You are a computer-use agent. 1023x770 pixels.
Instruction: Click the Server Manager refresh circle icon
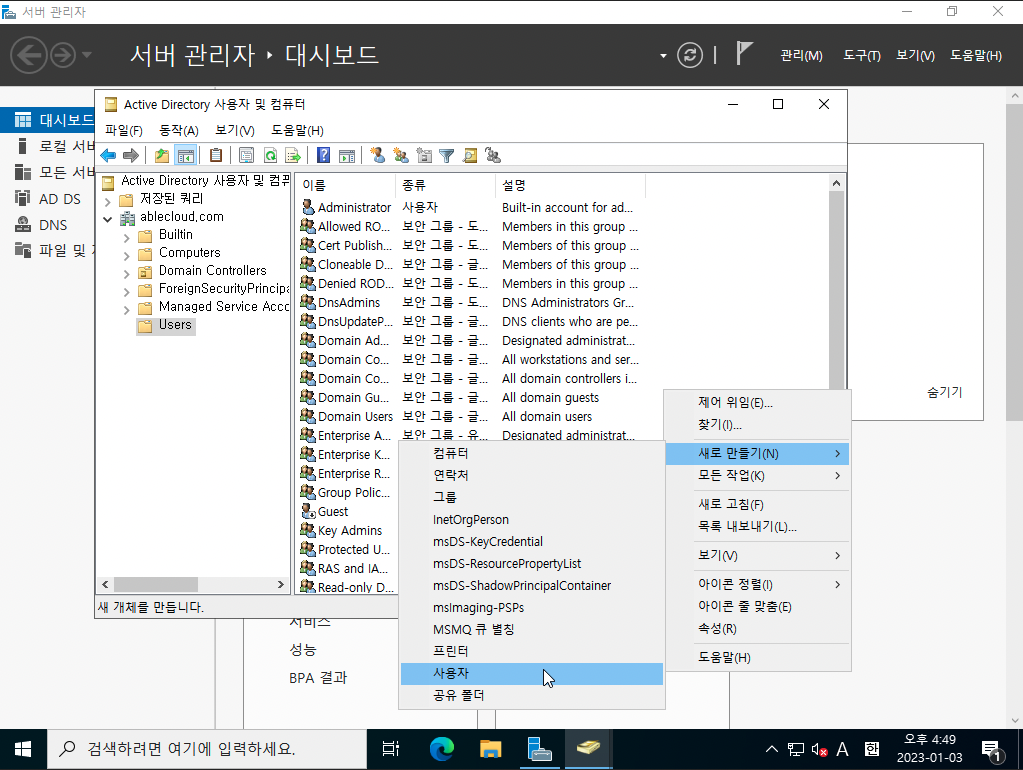[690, 55]
